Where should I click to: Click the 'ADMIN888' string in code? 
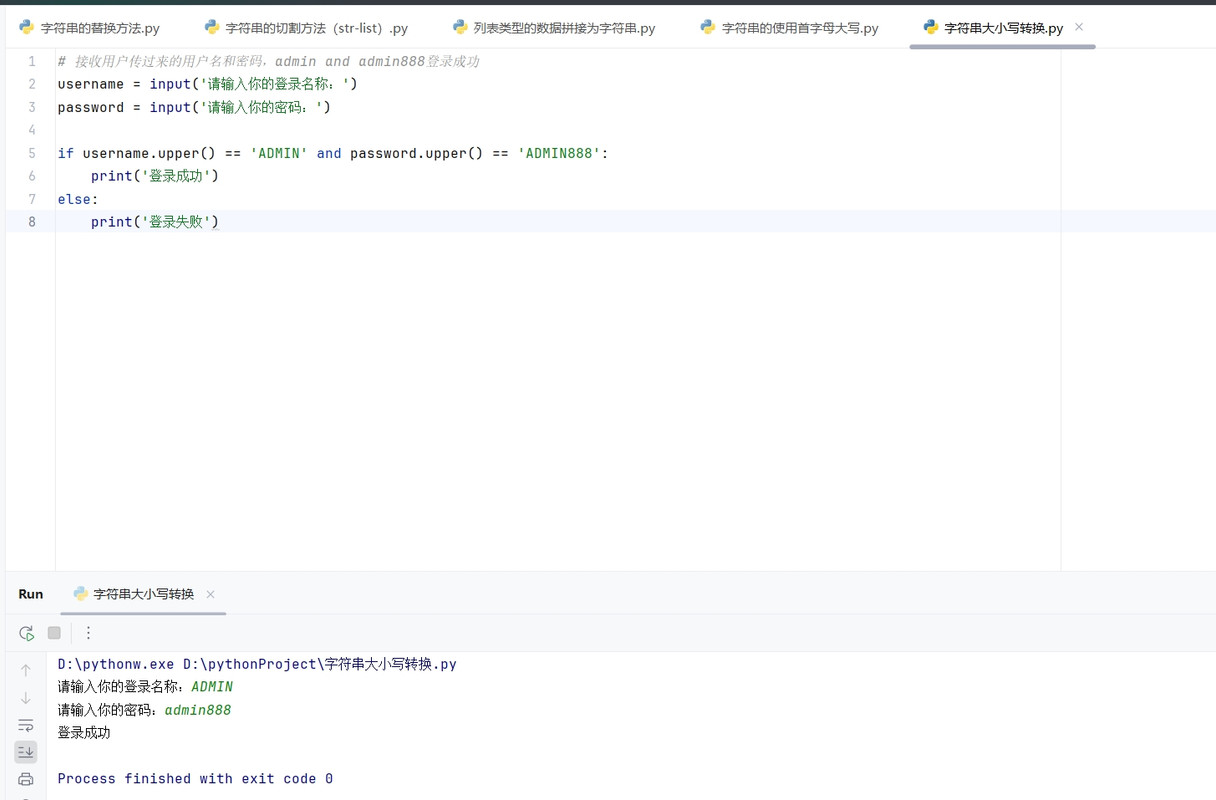point(558,153)
